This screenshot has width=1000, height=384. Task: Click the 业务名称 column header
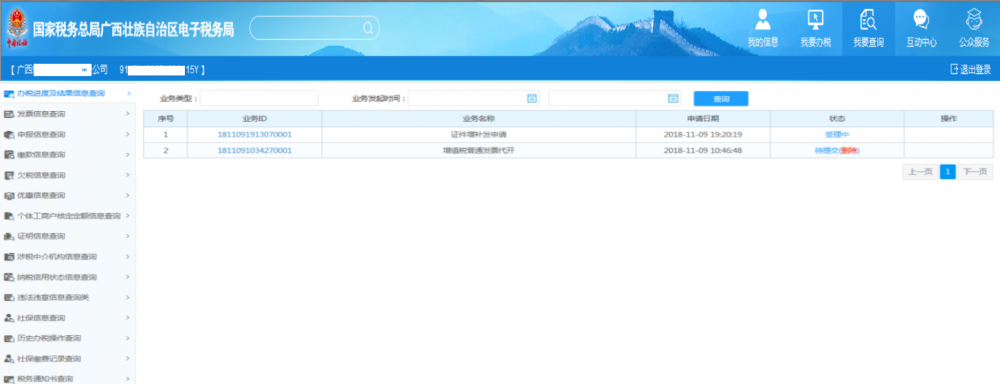(x=478, y=119)
